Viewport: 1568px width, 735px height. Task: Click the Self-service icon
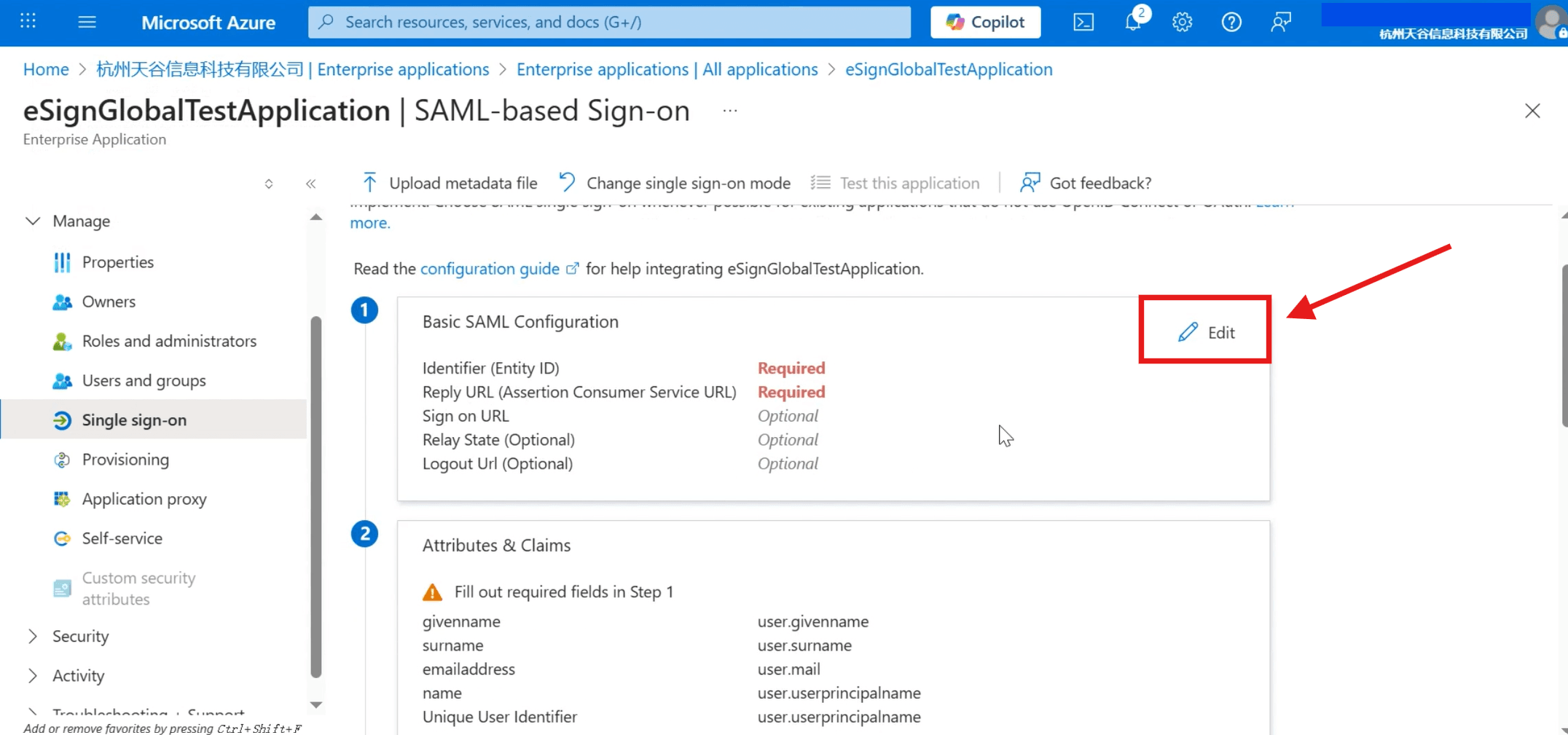[62, 538]
